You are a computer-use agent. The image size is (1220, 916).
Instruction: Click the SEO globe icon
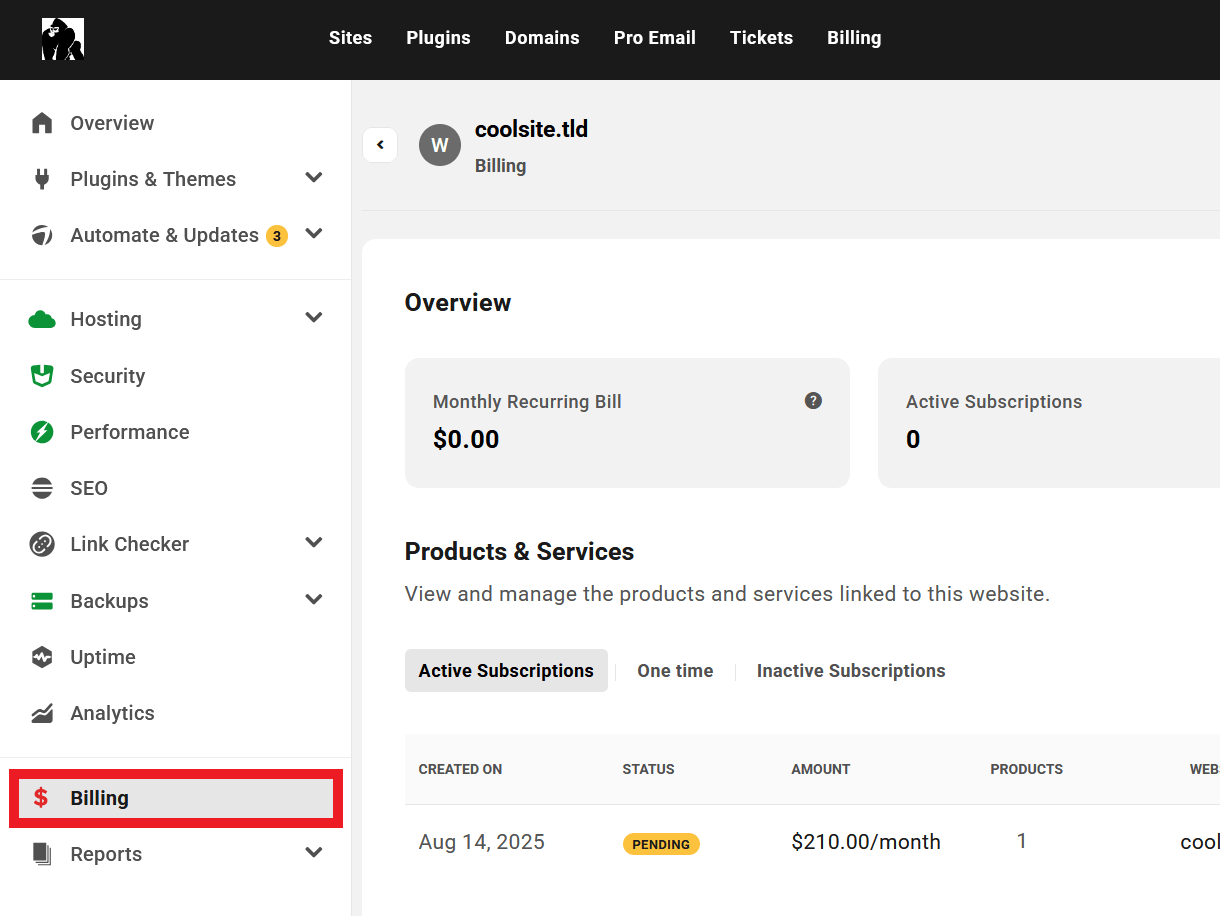[x=42, y=488]
